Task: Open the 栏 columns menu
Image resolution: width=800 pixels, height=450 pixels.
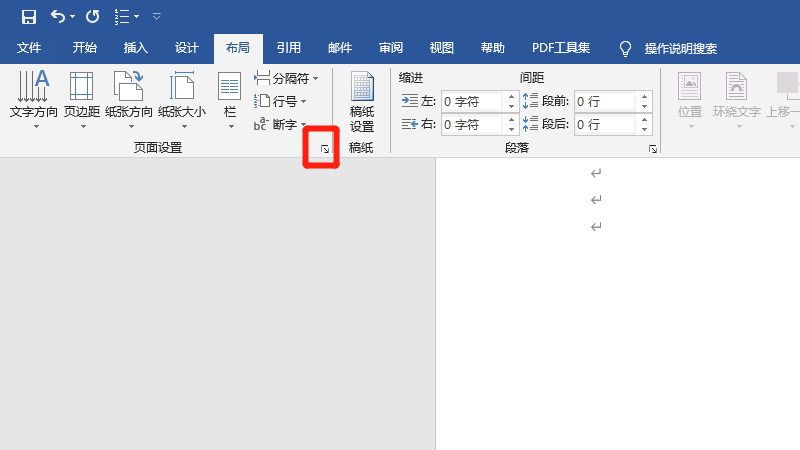Action: click(230, 99)
